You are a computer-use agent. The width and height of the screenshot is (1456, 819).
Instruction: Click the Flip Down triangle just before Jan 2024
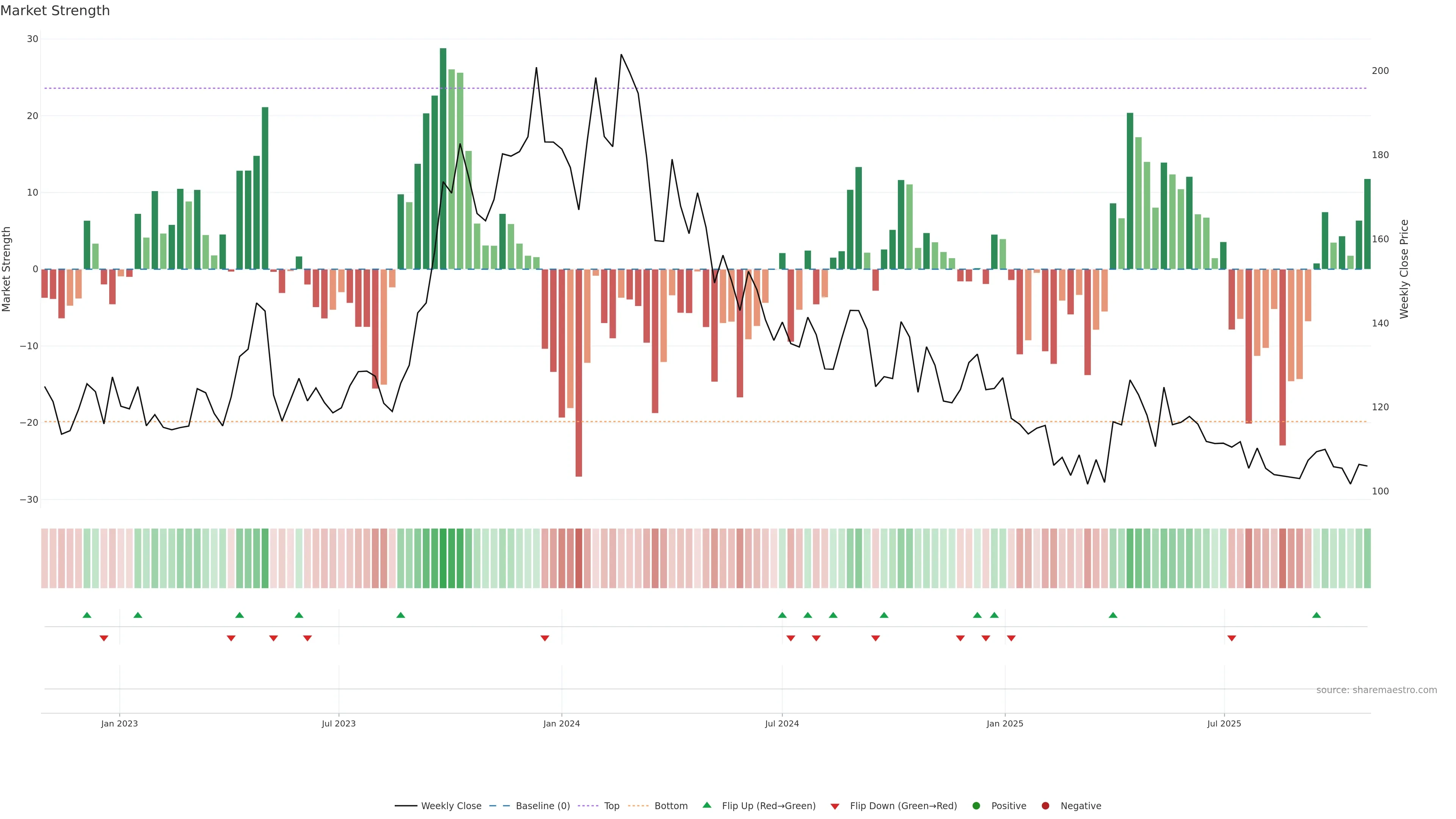click(545, 638)
